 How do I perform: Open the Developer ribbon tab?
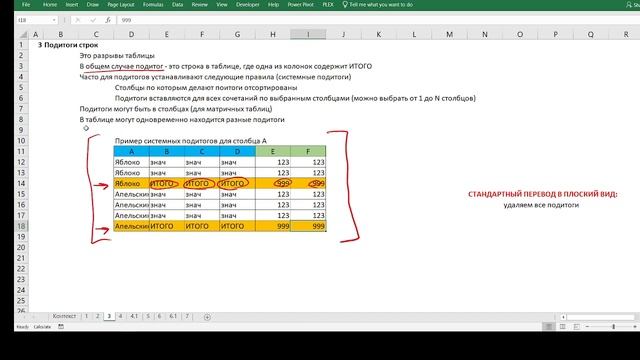click(x=247, y=4)
